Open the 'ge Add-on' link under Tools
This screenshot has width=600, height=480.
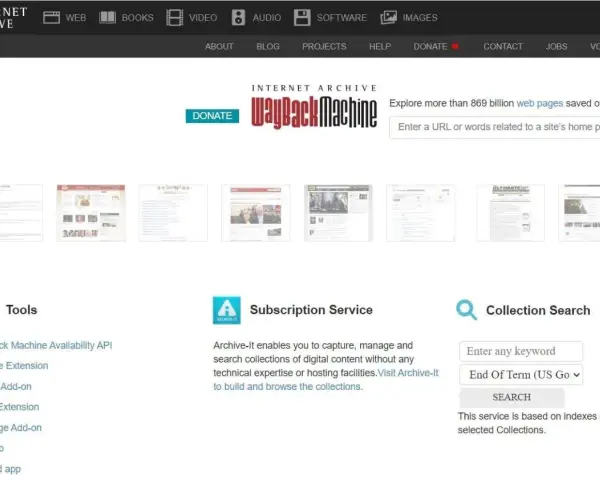pyautogui.click(x=21, y=428)
